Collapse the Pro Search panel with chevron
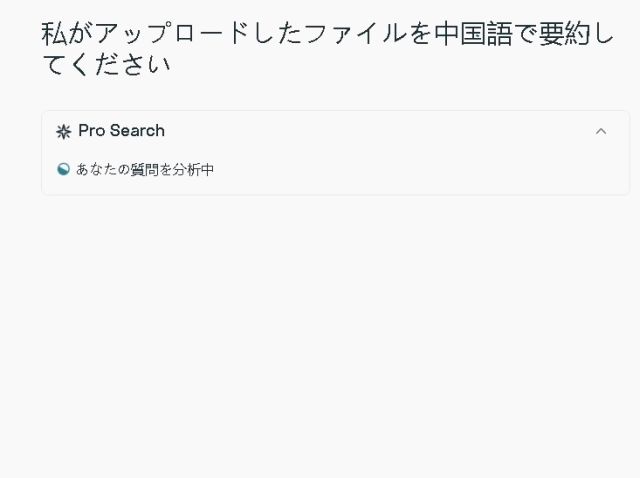The width and height of the screenshot is (640, 478). [x=601, y=131]
